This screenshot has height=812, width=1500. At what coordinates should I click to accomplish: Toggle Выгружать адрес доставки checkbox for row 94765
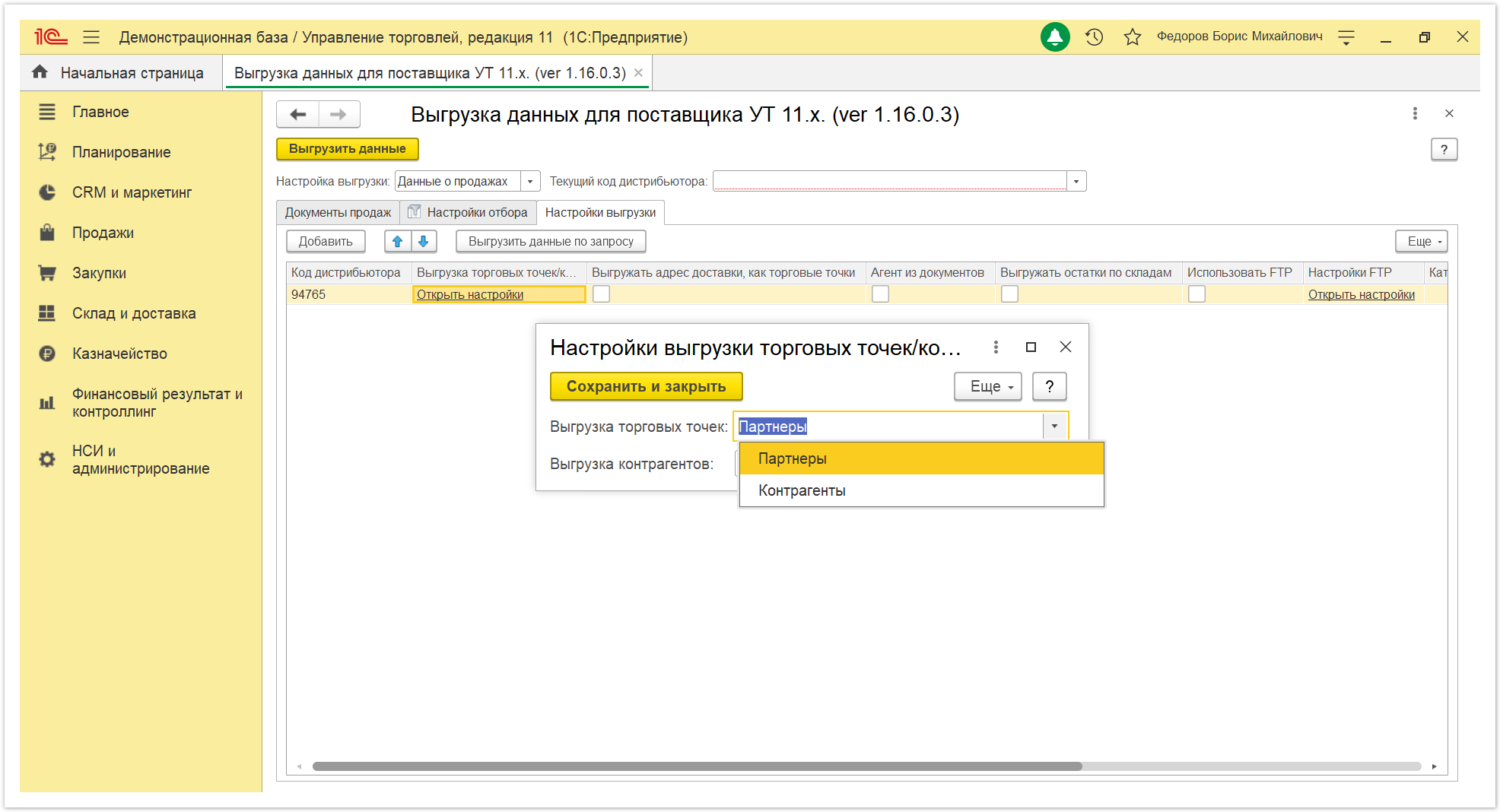pyautogui.click(x=601, y=293)
